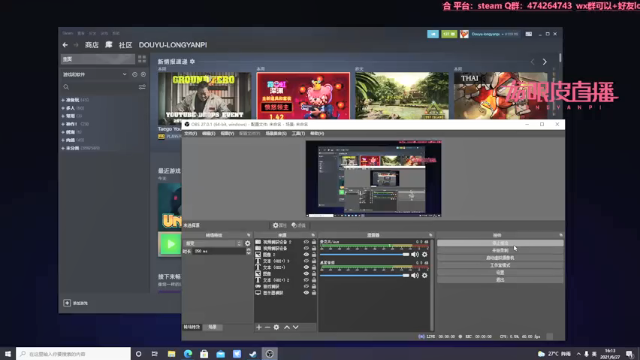The width and height of the screenshot is (640, 360).
Task: Open File Explorer from taskbar
Action: point(171,354)
